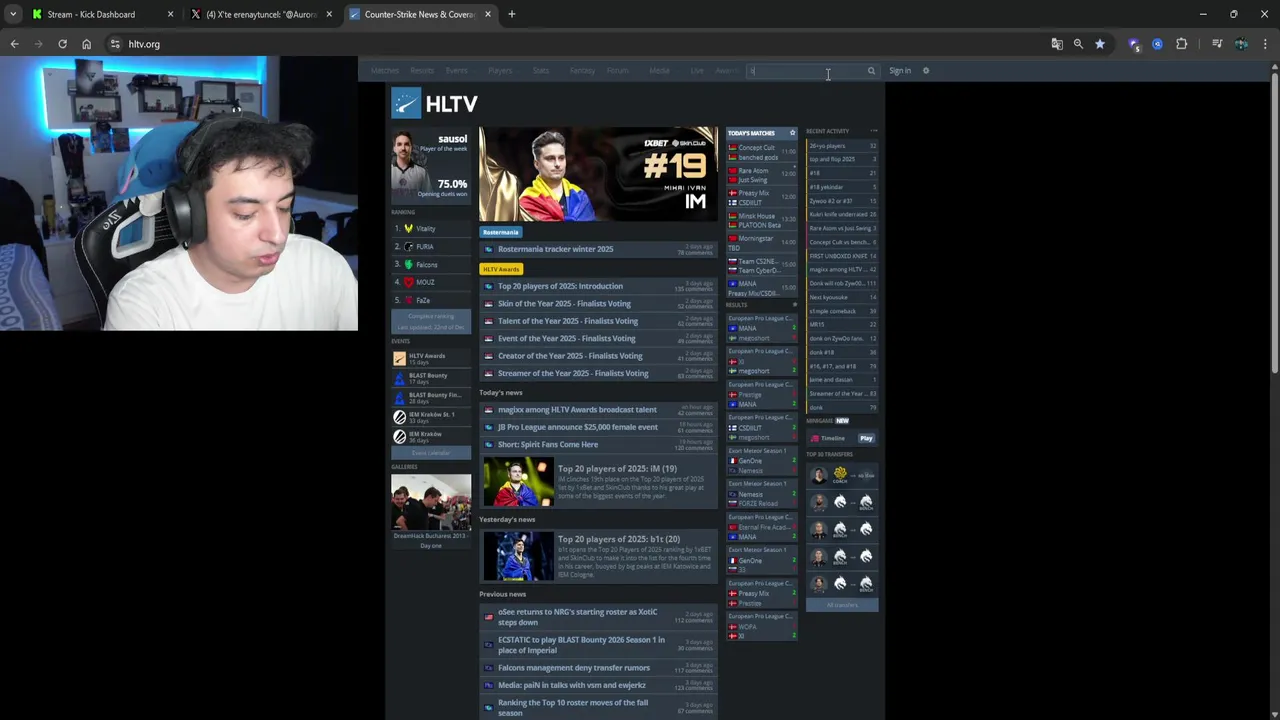
Task: Open the 'MR15' forum thread
Action: [842, 325]
